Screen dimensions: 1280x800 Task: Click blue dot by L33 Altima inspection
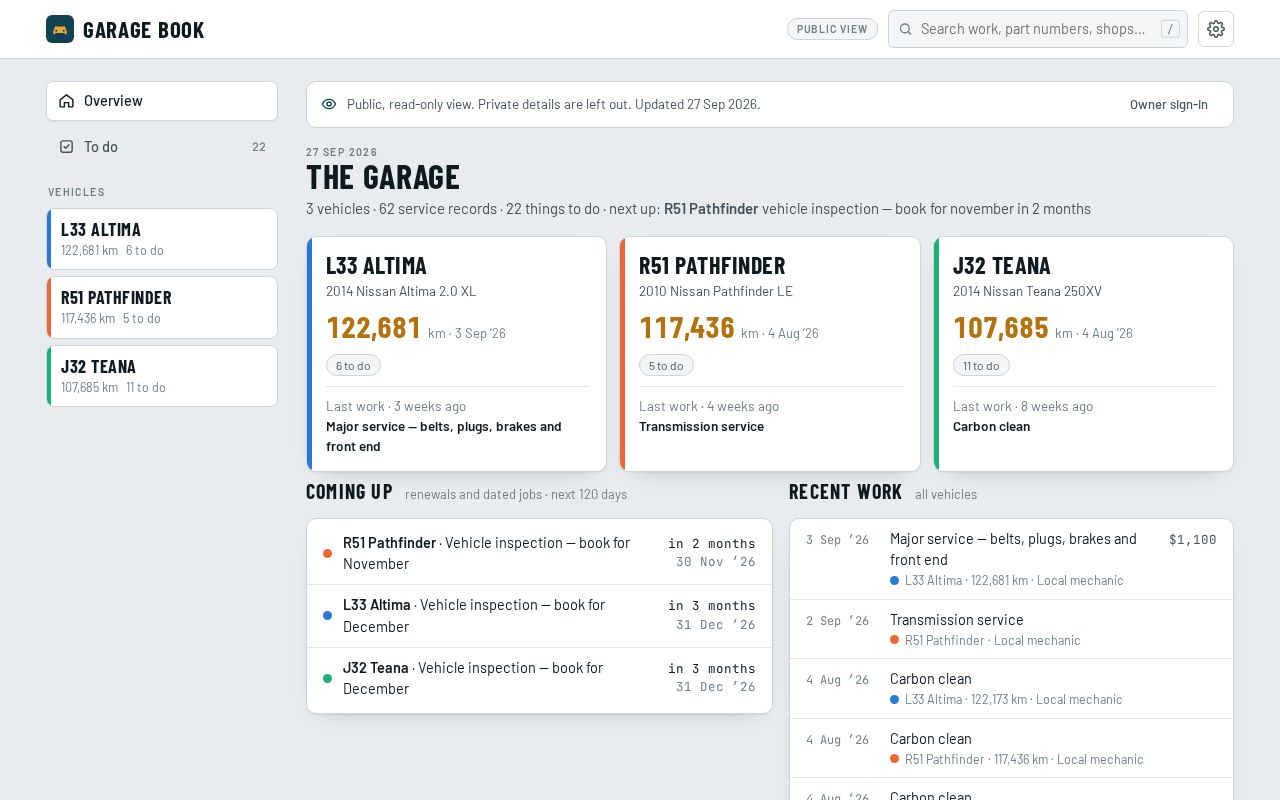tap(327, 616)
